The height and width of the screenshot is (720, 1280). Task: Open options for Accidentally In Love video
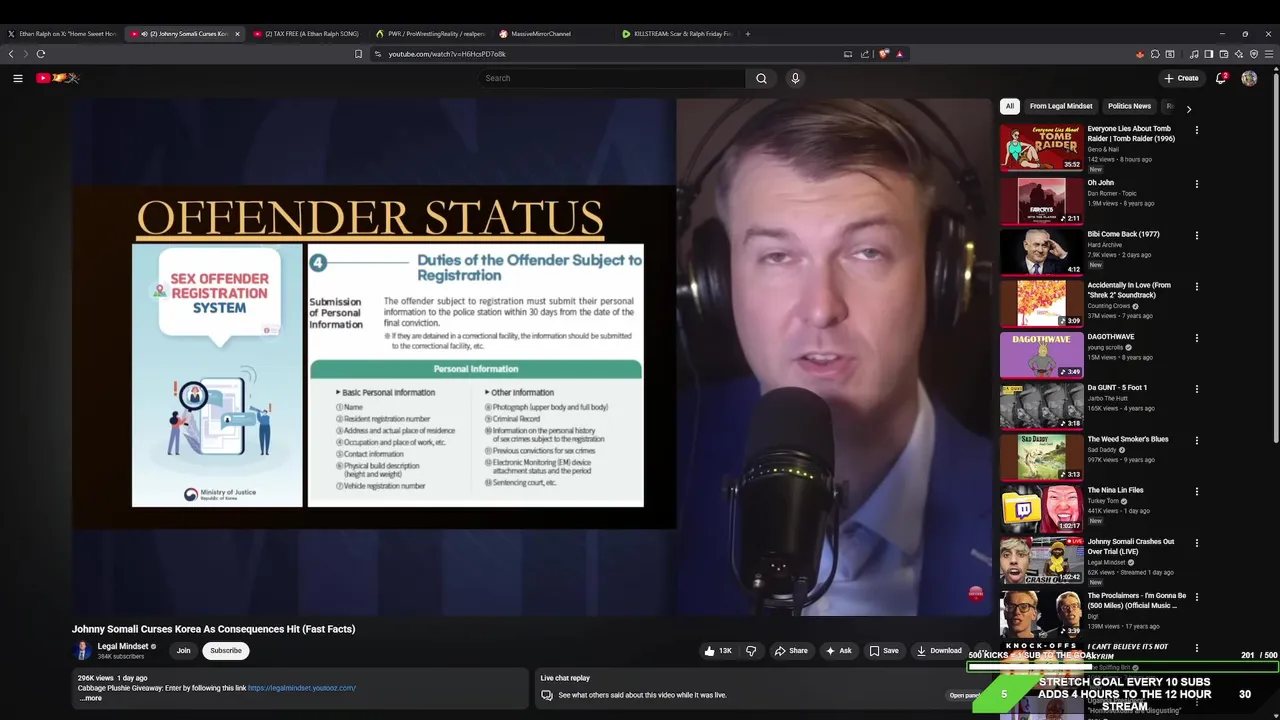click(1196, 287)
